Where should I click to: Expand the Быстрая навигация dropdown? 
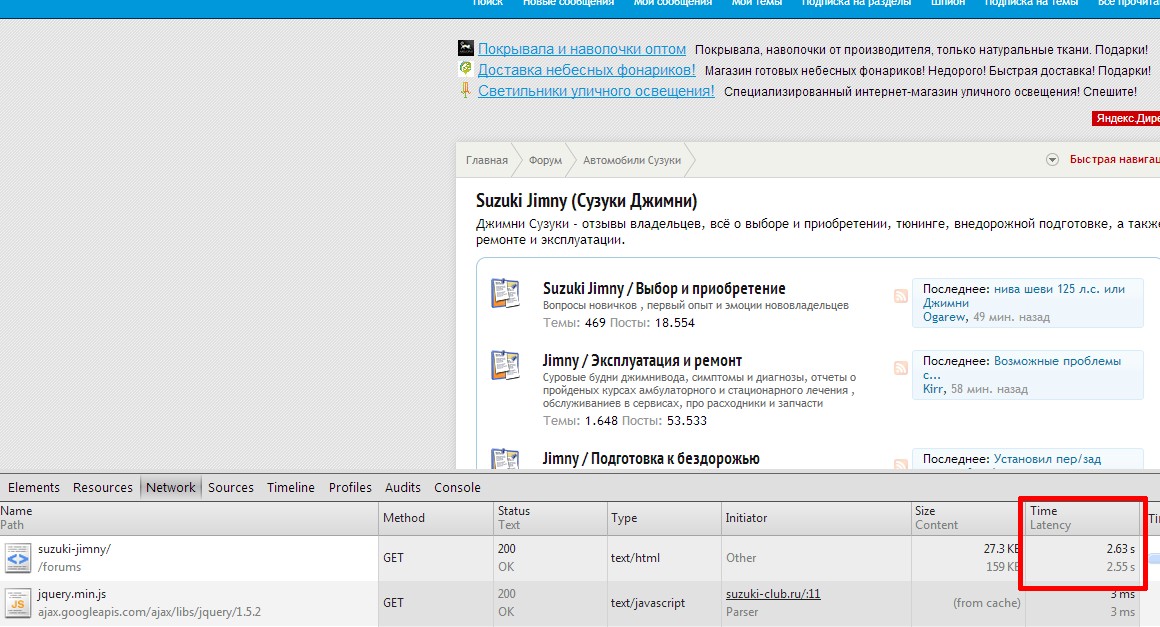[1052, 160]
